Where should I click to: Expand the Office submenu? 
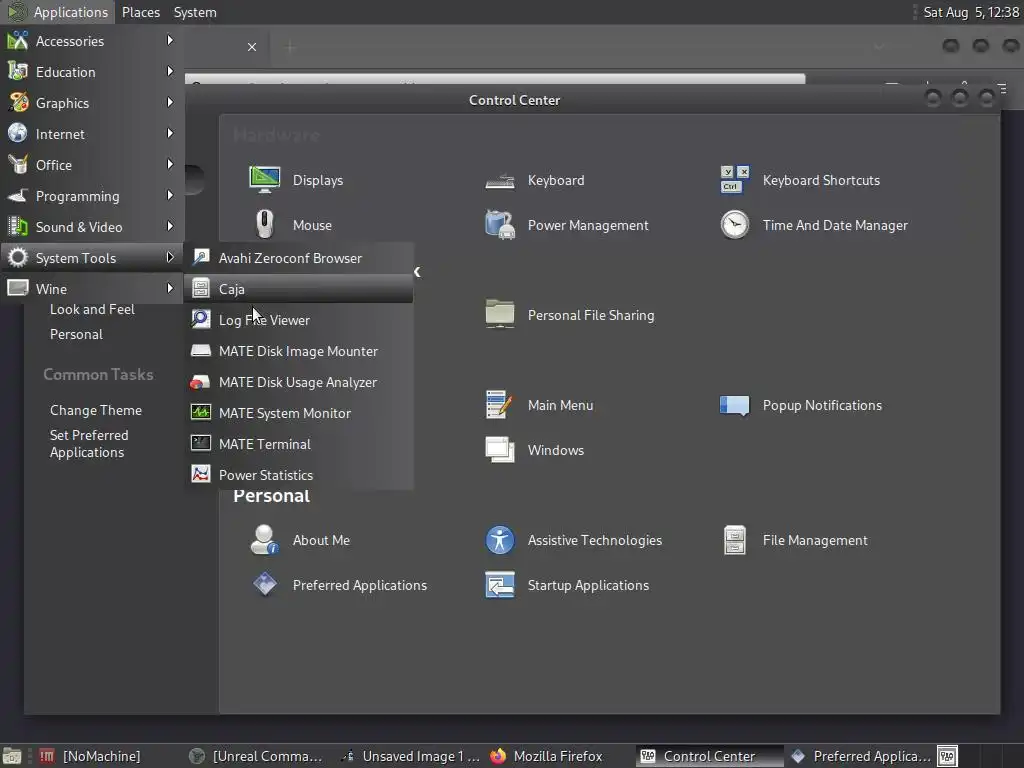coord(92,165)
